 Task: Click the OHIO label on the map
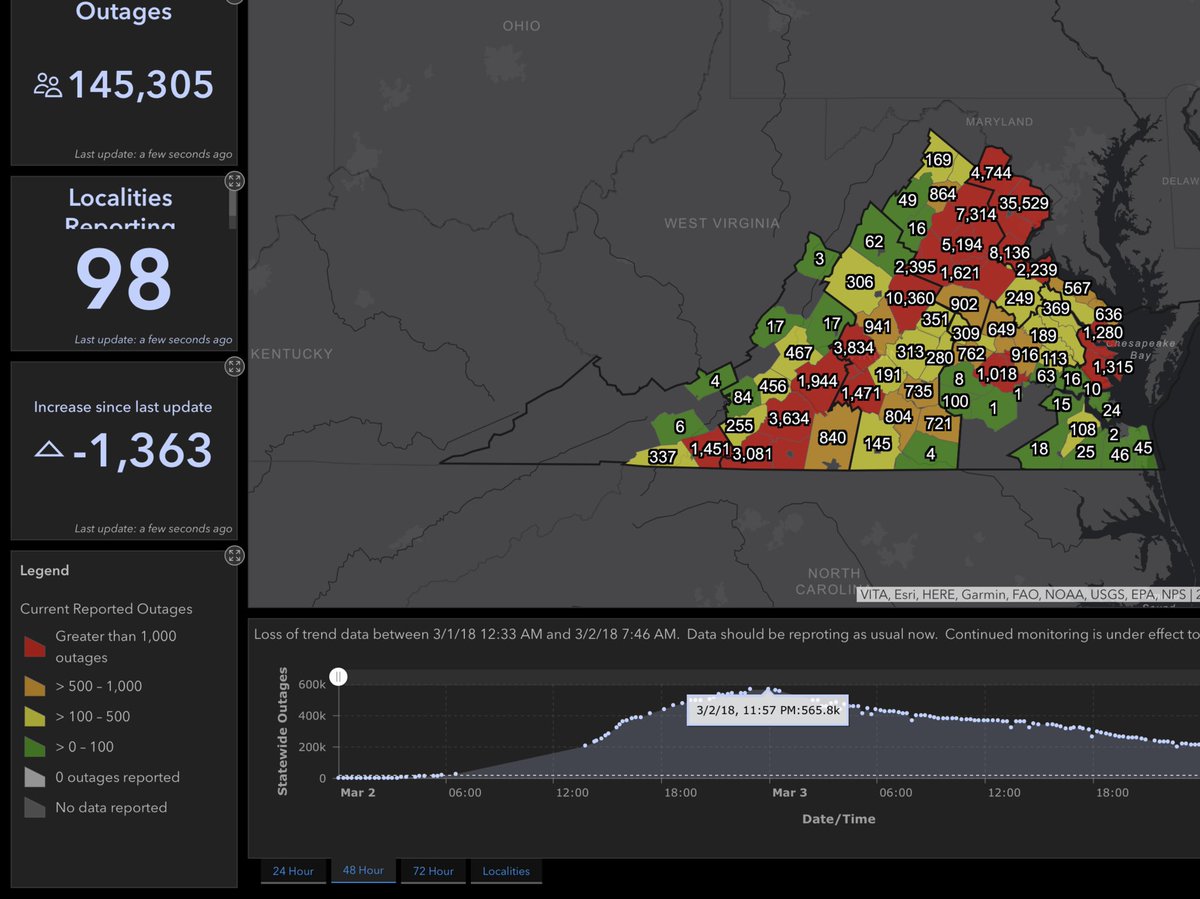point(521,26)
